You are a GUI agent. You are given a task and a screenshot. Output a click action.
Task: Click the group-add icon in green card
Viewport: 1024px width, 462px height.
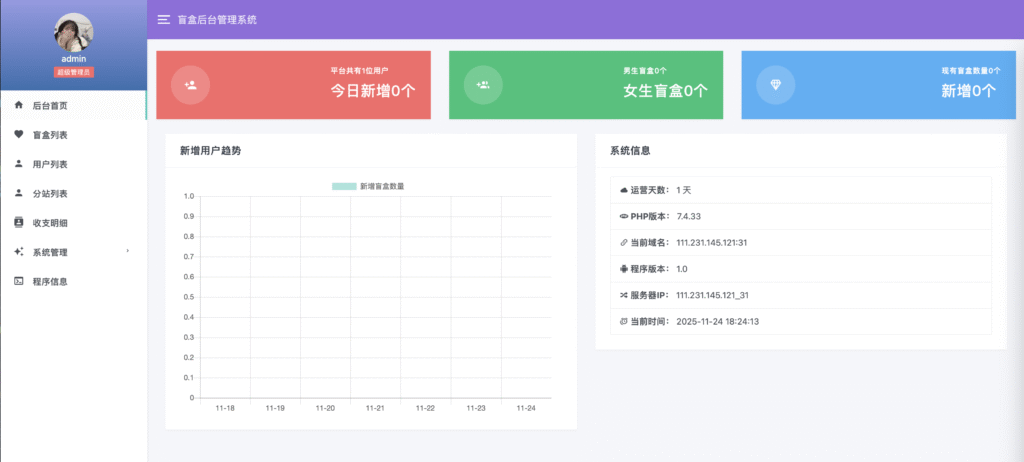[483, 84]
